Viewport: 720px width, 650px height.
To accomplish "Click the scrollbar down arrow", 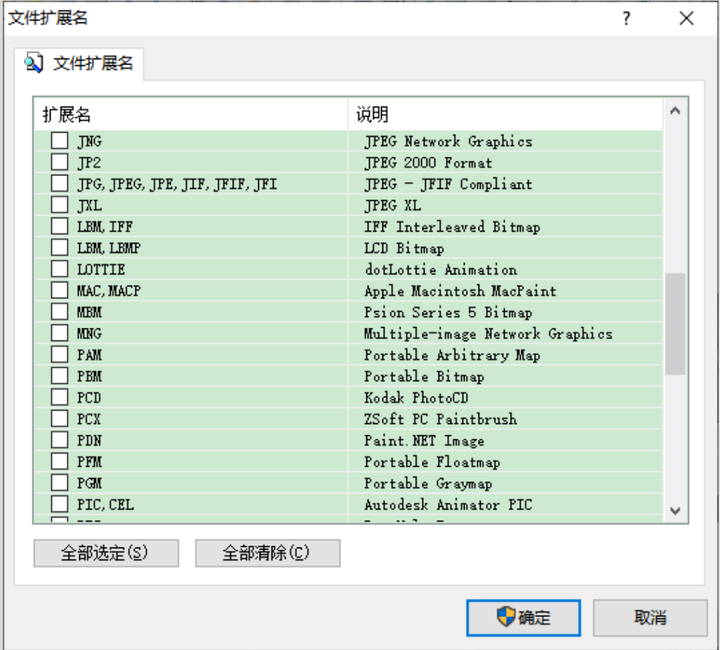I will point(675,510).
